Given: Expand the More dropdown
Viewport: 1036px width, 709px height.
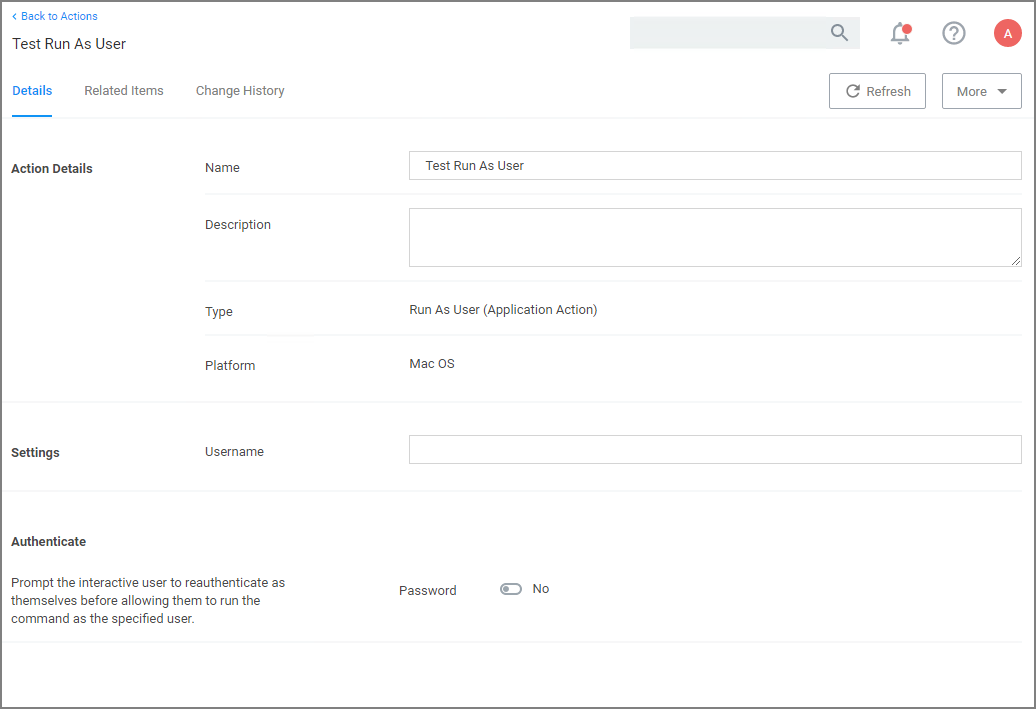Looking at the screenshot, I should (x=981, y=91).
